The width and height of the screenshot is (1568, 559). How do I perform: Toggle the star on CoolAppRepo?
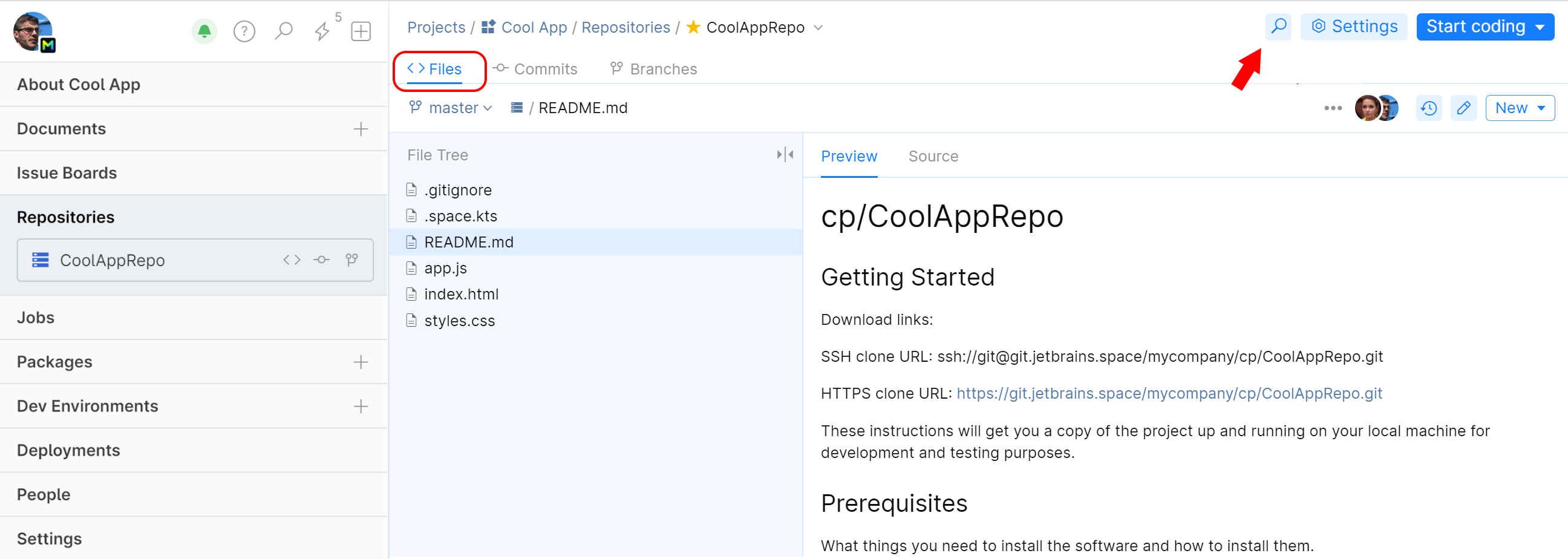[x=693, y=27]
